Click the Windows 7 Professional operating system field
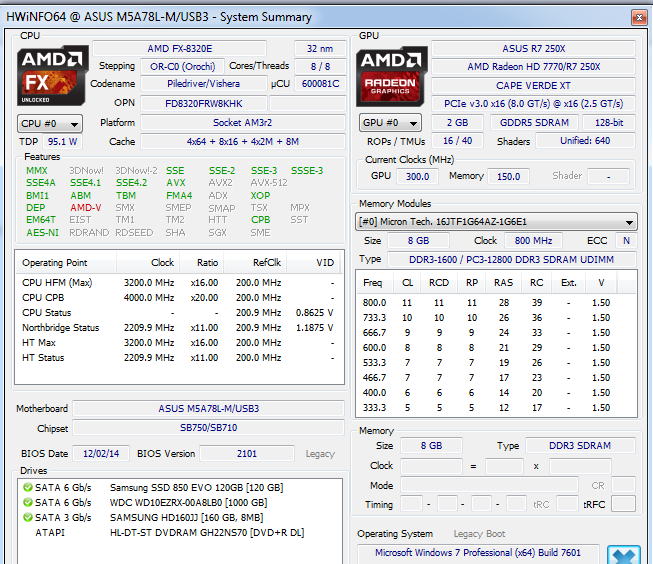 pyautogui.click(x=478, y=553)
